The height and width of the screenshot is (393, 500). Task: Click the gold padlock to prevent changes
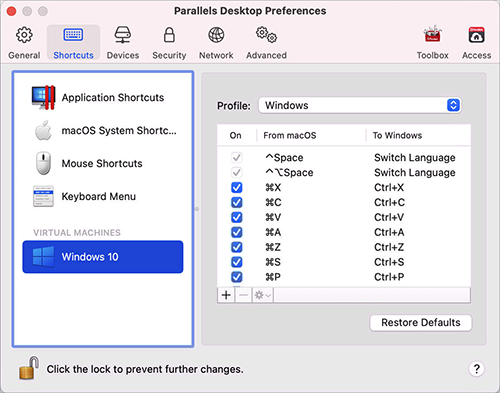click(28, 368)
